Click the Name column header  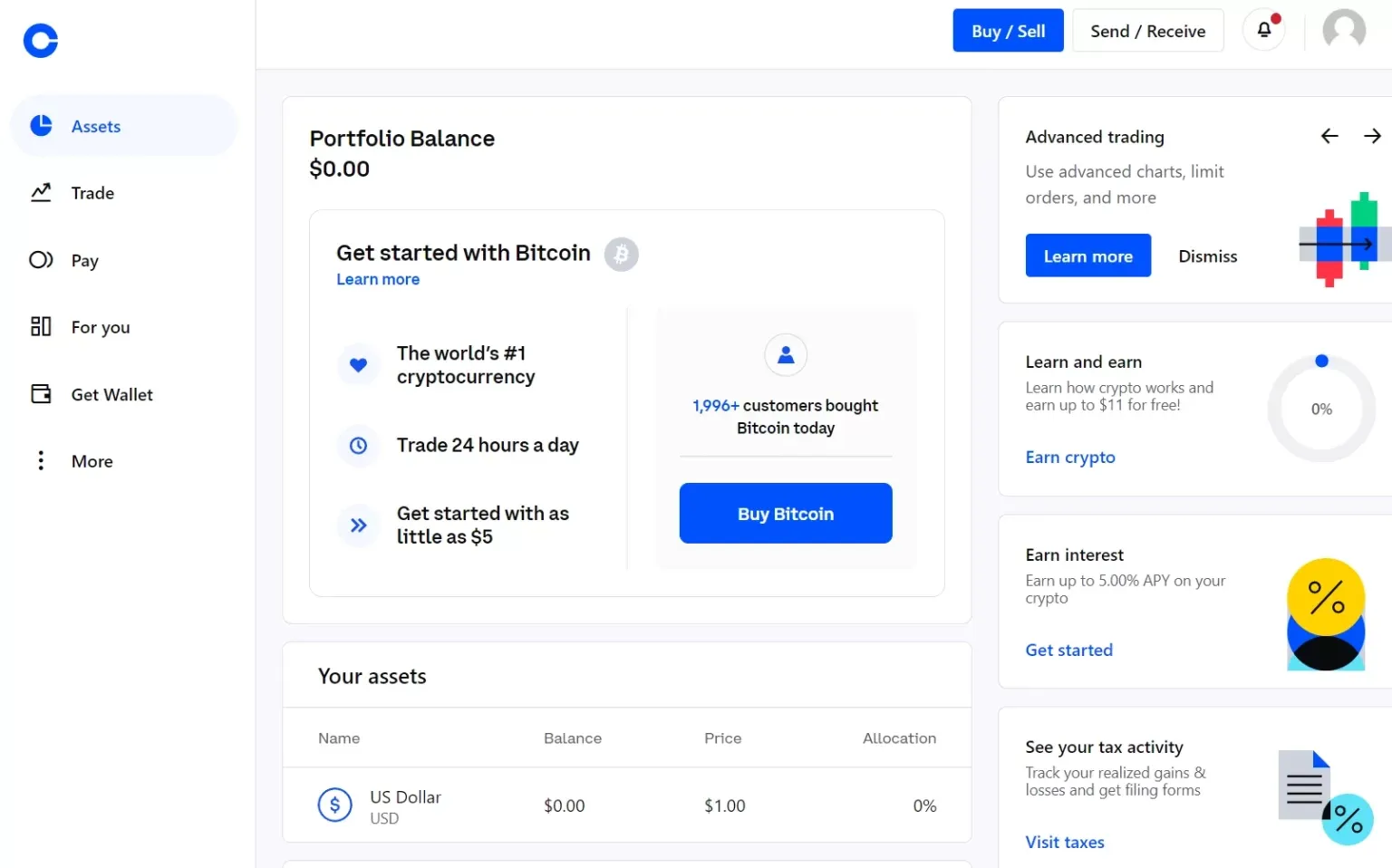point(339,738)
